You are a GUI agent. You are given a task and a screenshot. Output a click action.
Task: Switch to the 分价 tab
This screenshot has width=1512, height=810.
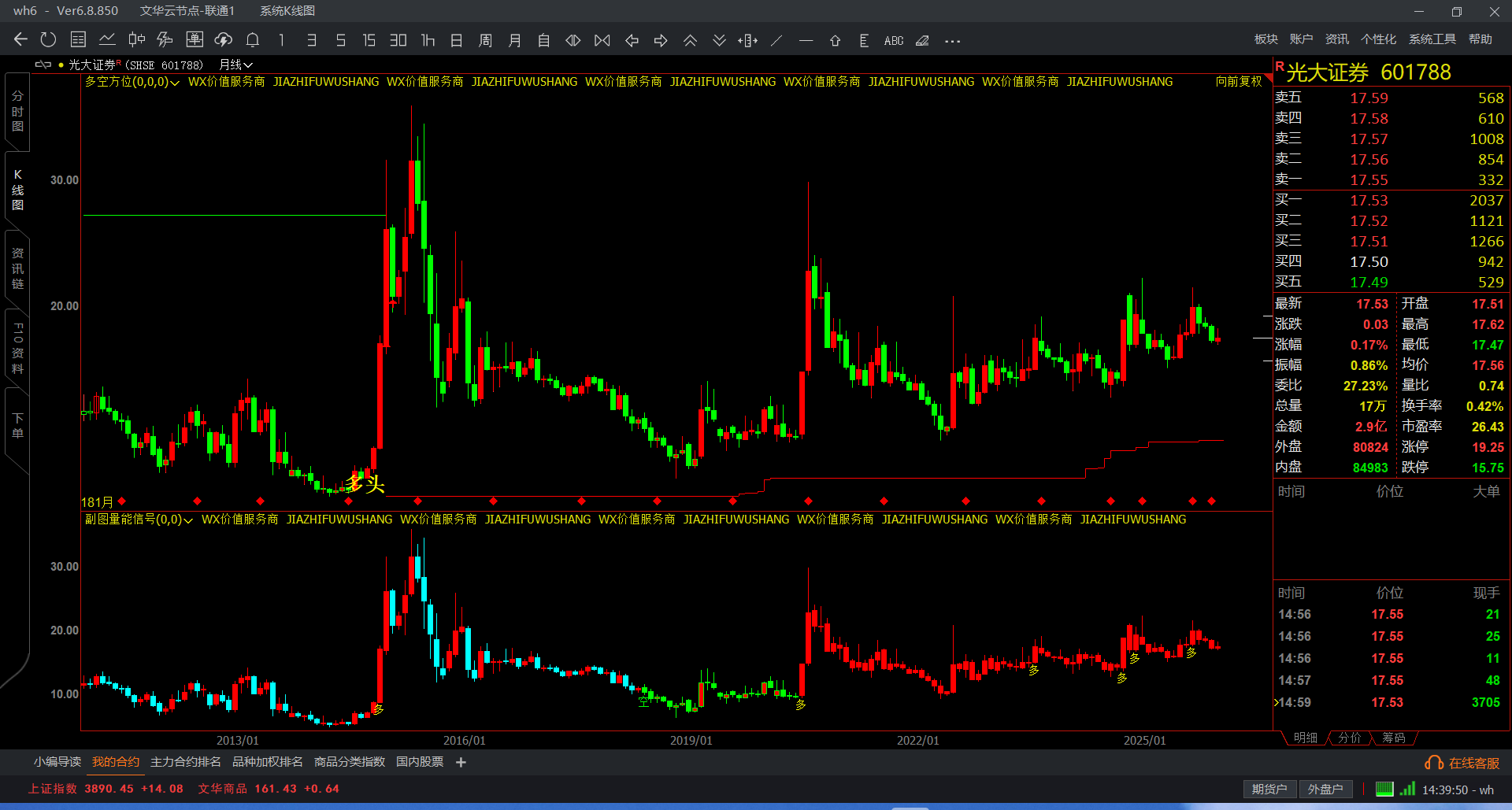click(1349, 738)
